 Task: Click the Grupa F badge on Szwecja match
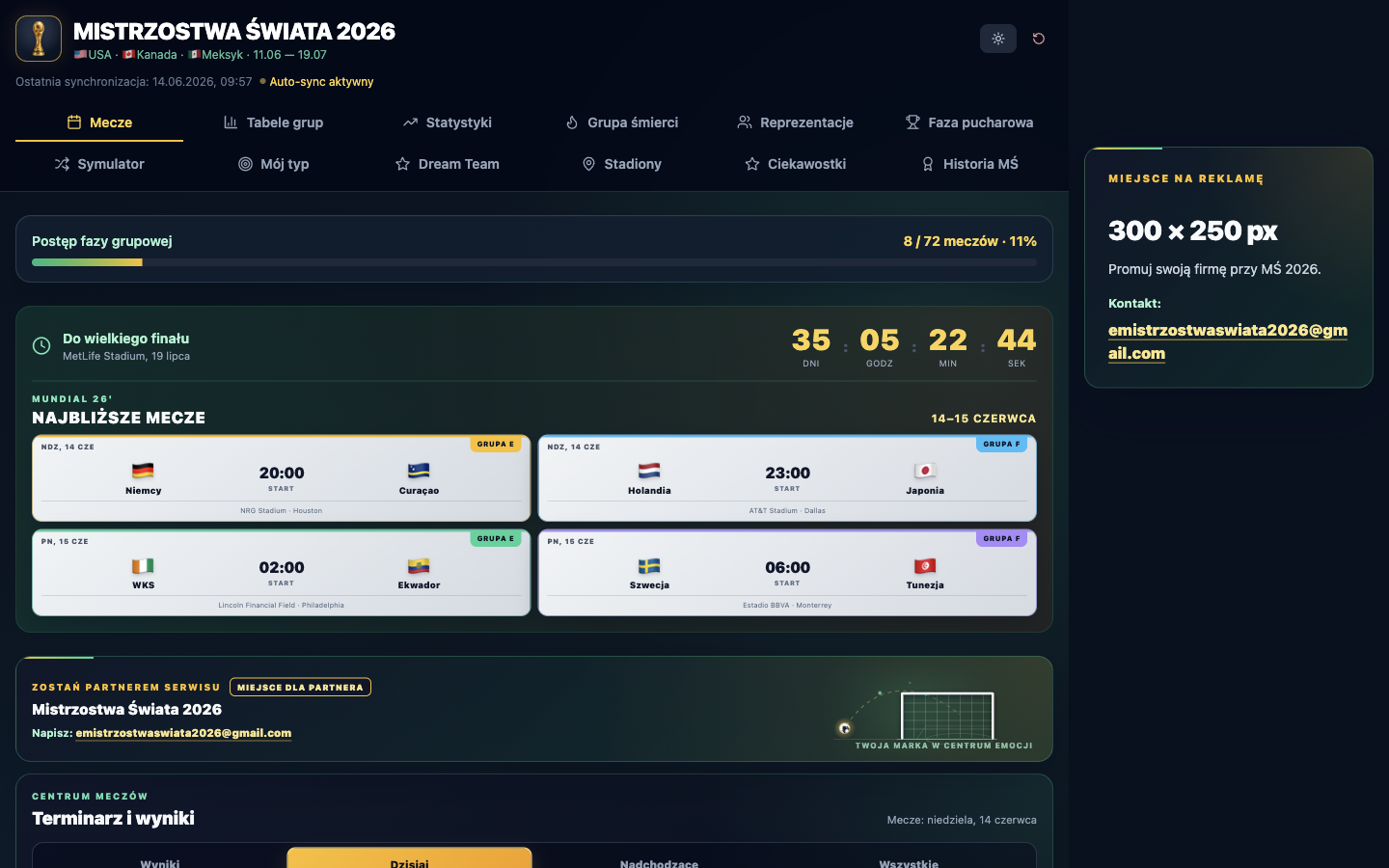1002,539
